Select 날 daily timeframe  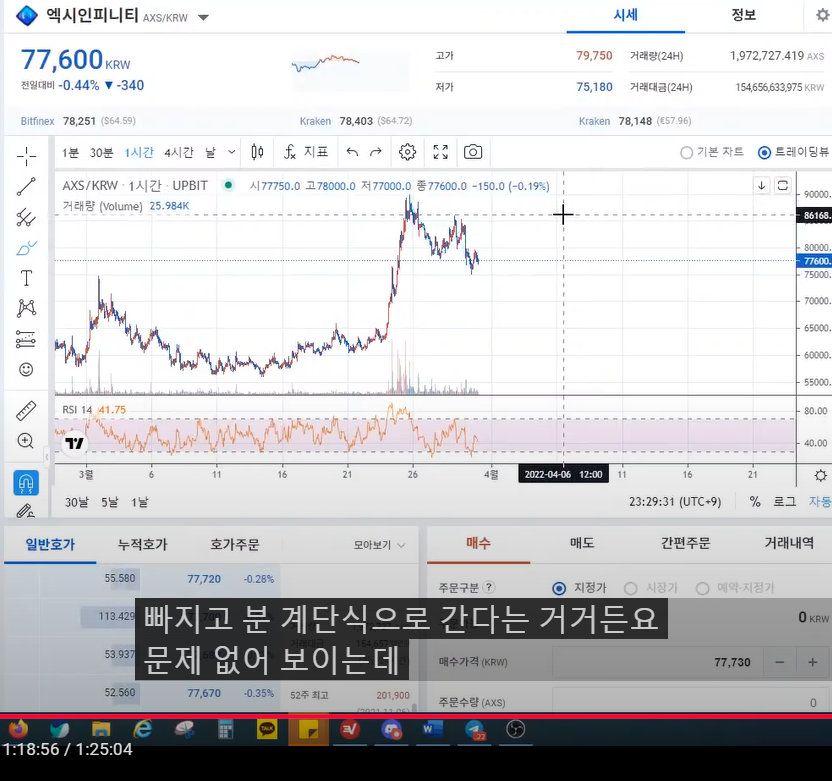(211, 153)
